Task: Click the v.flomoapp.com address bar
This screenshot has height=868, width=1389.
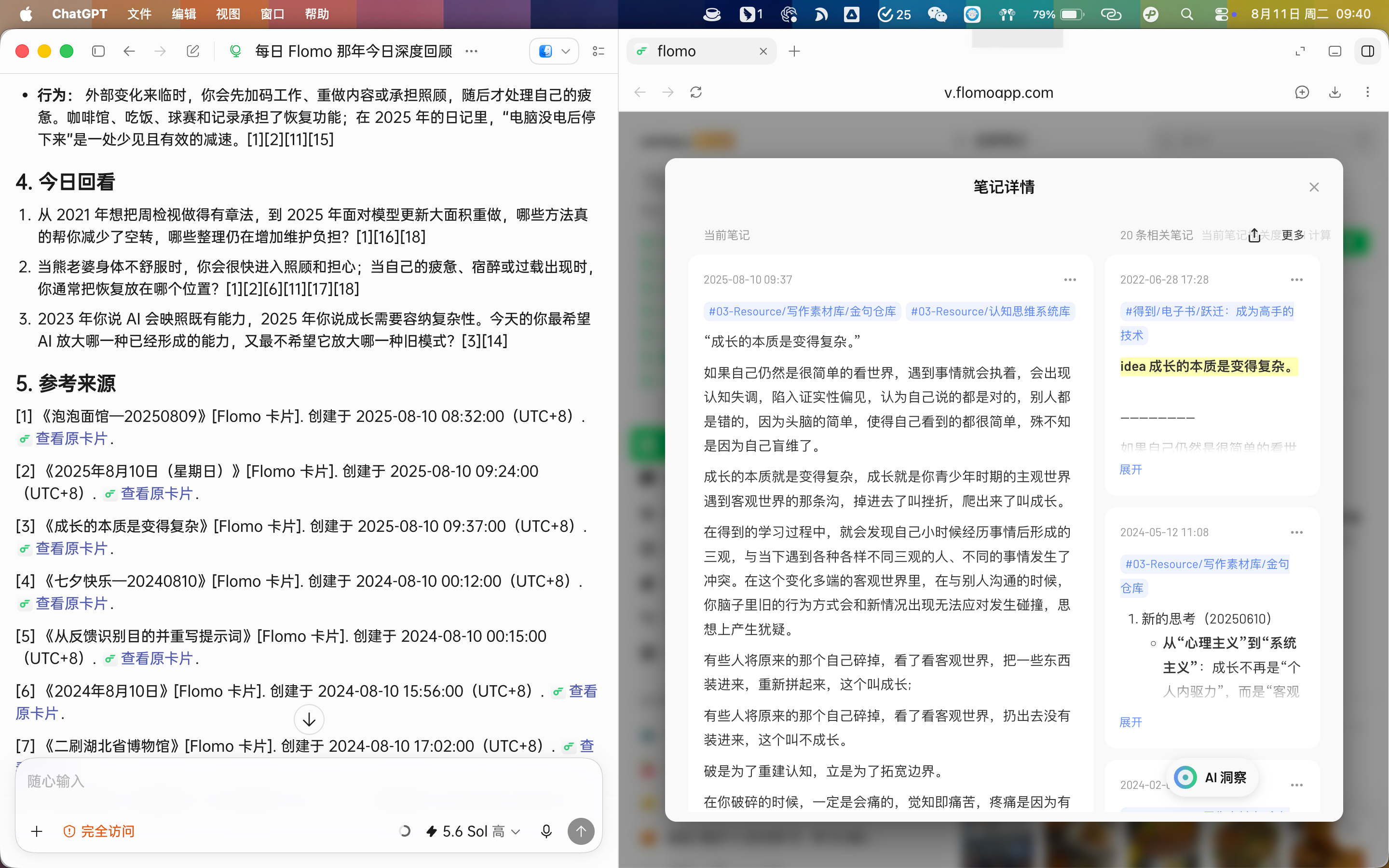Action: point(999,93)
